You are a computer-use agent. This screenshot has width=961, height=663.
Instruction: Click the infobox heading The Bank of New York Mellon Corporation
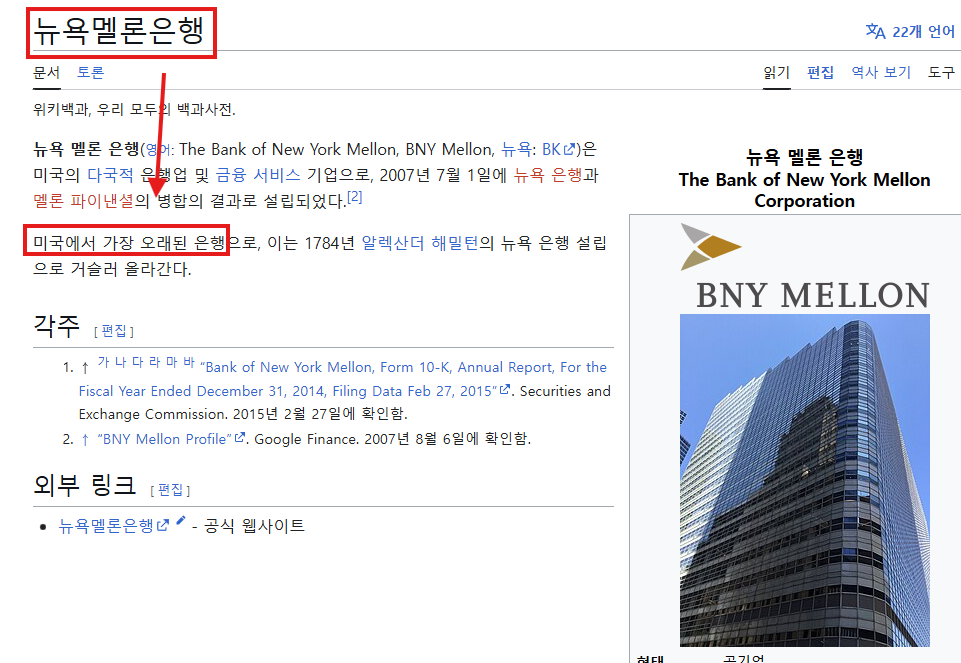805,190
